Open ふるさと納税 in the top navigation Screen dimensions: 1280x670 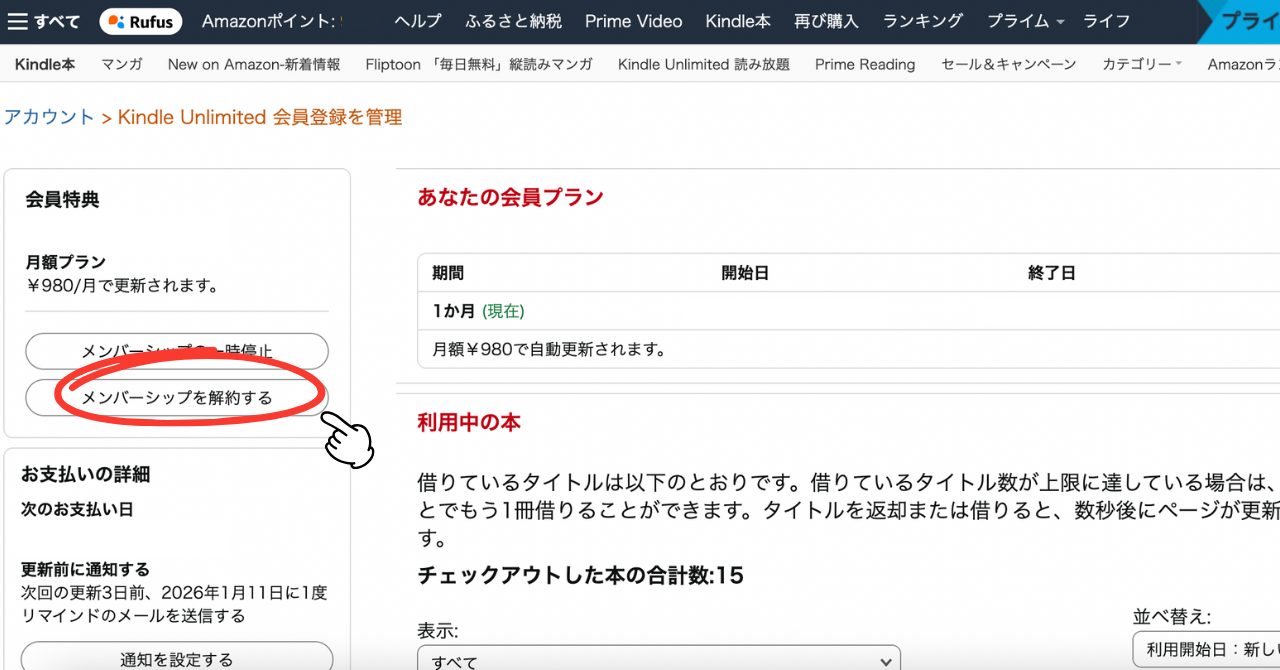[x=513, y=21]
